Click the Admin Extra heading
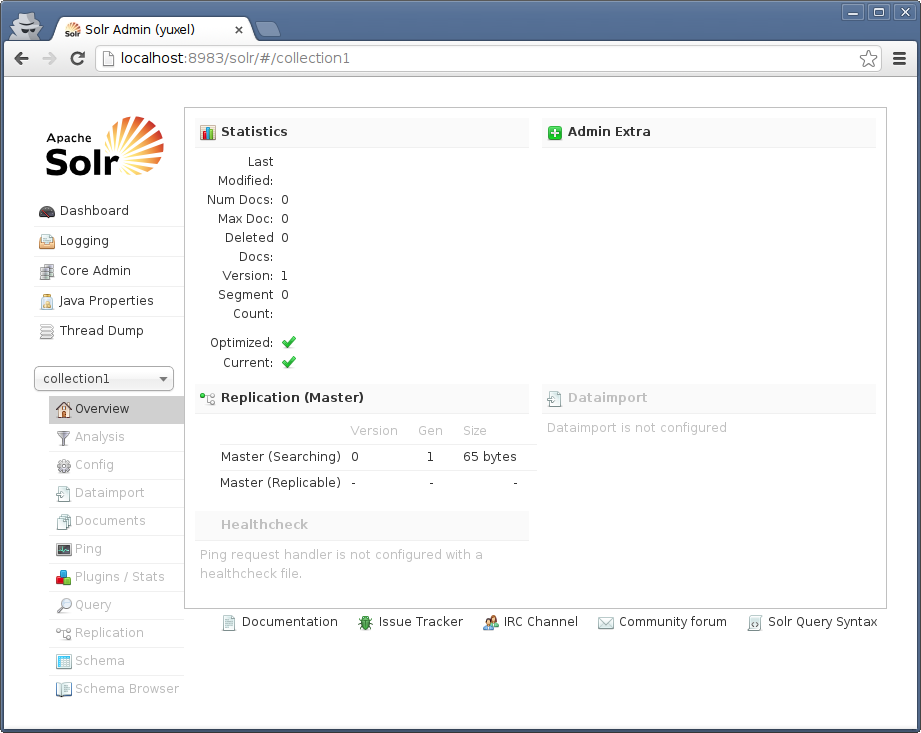This screenshot has width=921, height=733. 609,132
